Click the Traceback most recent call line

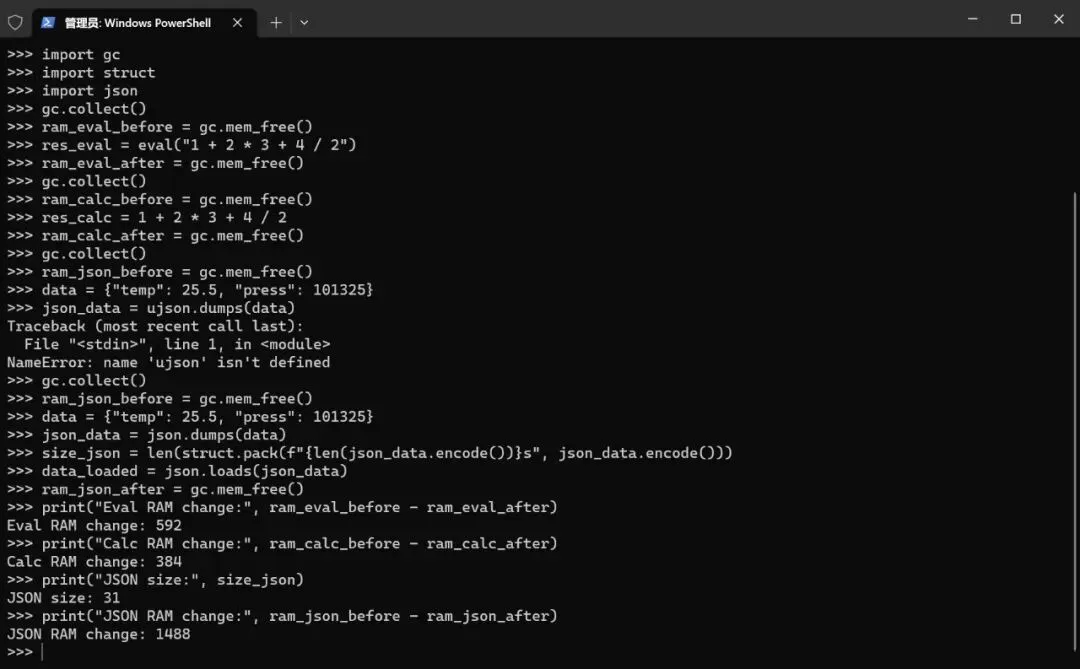coord(155,326)
